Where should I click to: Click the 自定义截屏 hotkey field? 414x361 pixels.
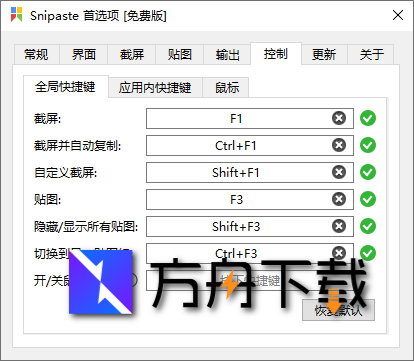250,172
